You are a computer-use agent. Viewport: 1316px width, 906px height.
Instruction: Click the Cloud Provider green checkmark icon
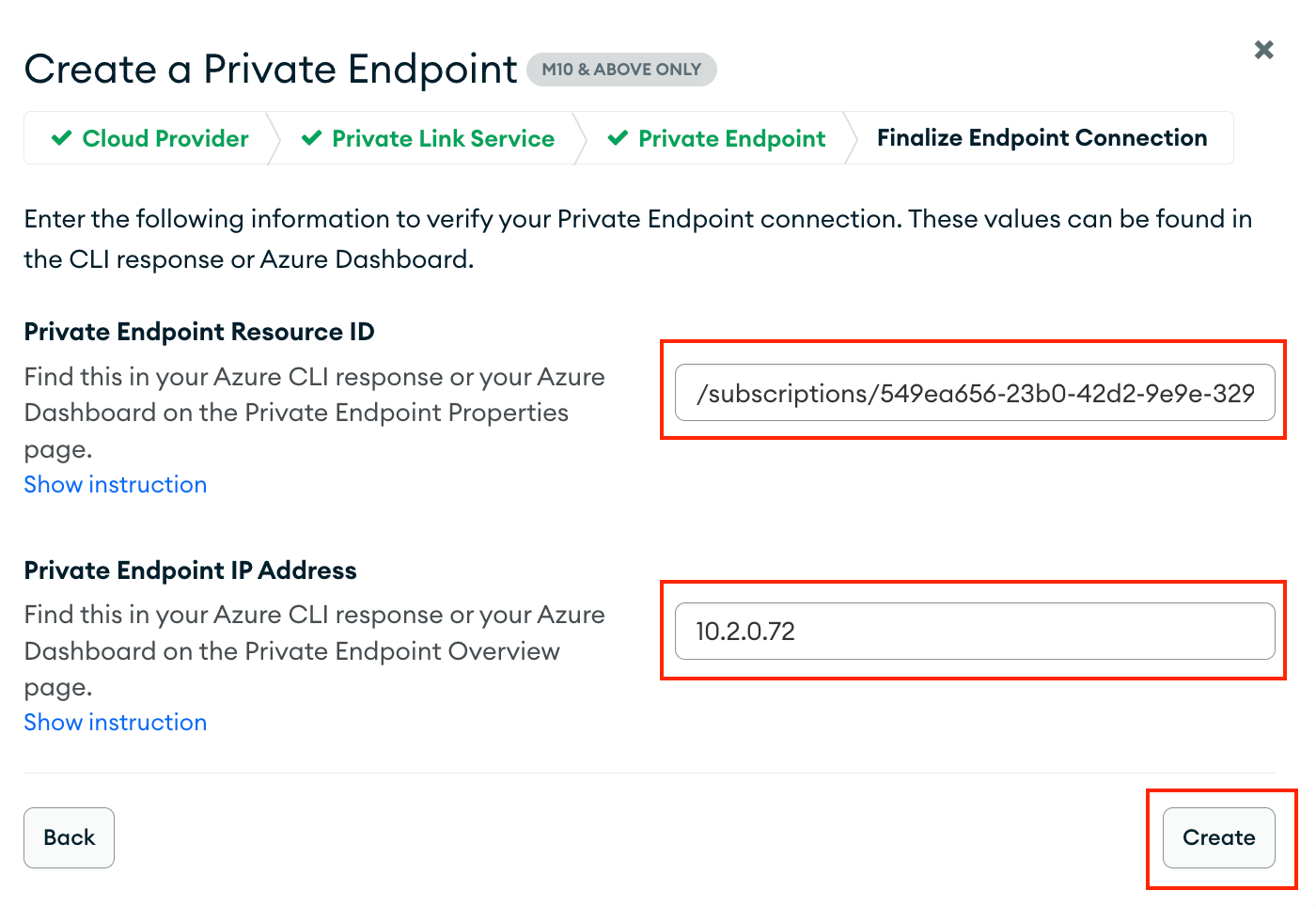point(61,138)
